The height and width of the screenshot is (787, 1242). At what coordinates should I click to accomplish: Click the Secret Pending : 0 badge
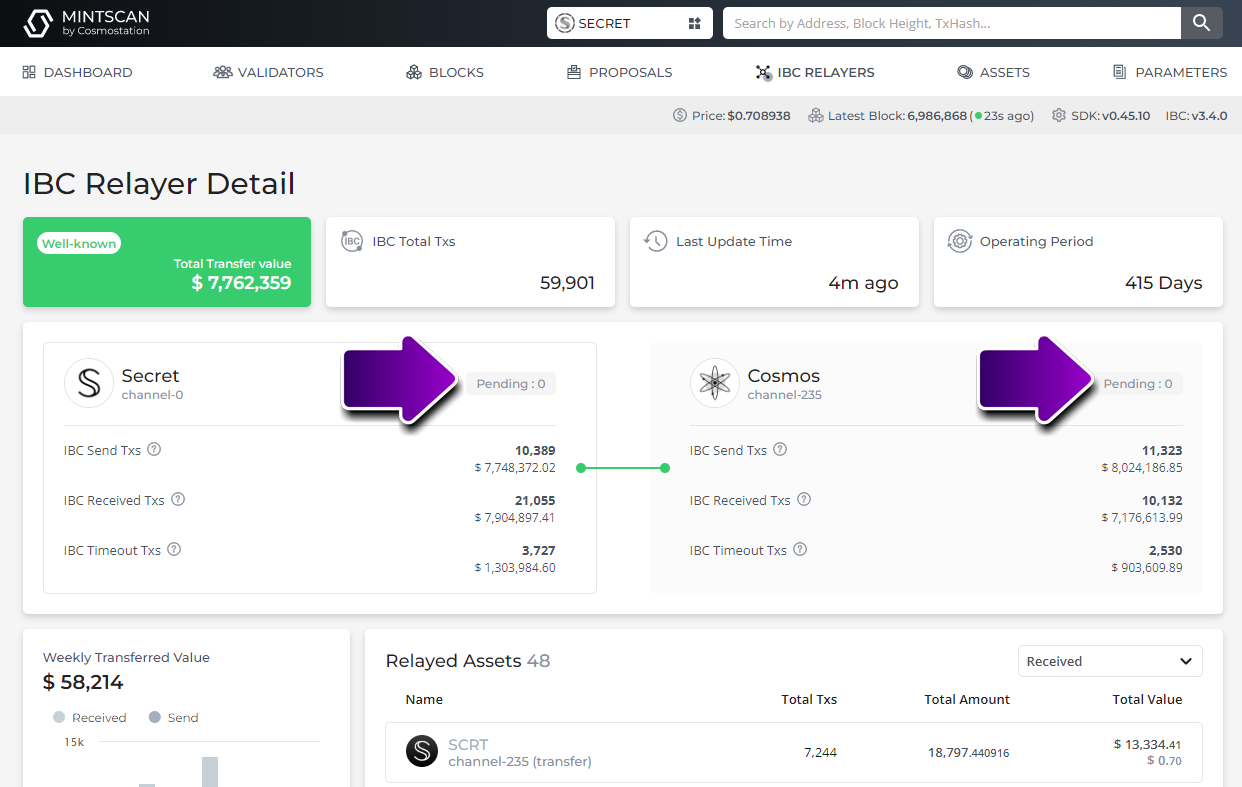pos(511,384)
